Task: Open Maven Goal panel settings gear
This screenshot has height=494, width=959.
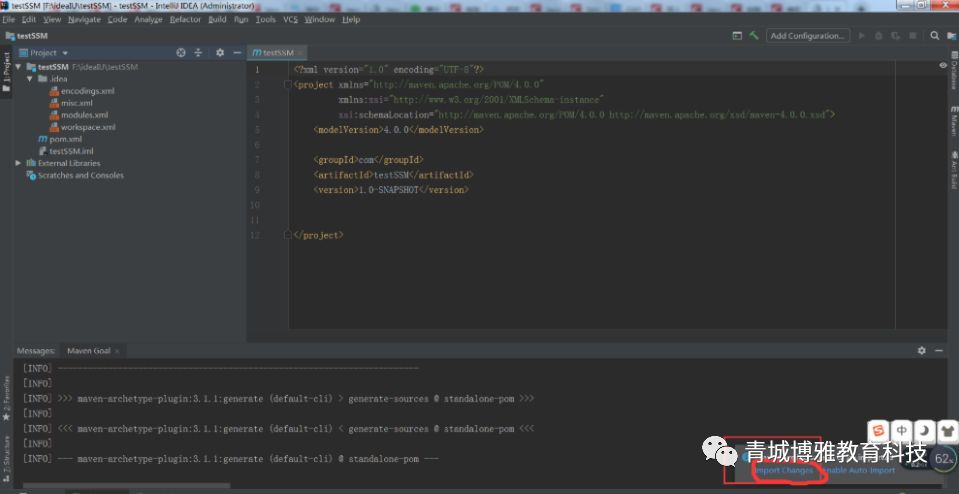Action: pos(922,350)
